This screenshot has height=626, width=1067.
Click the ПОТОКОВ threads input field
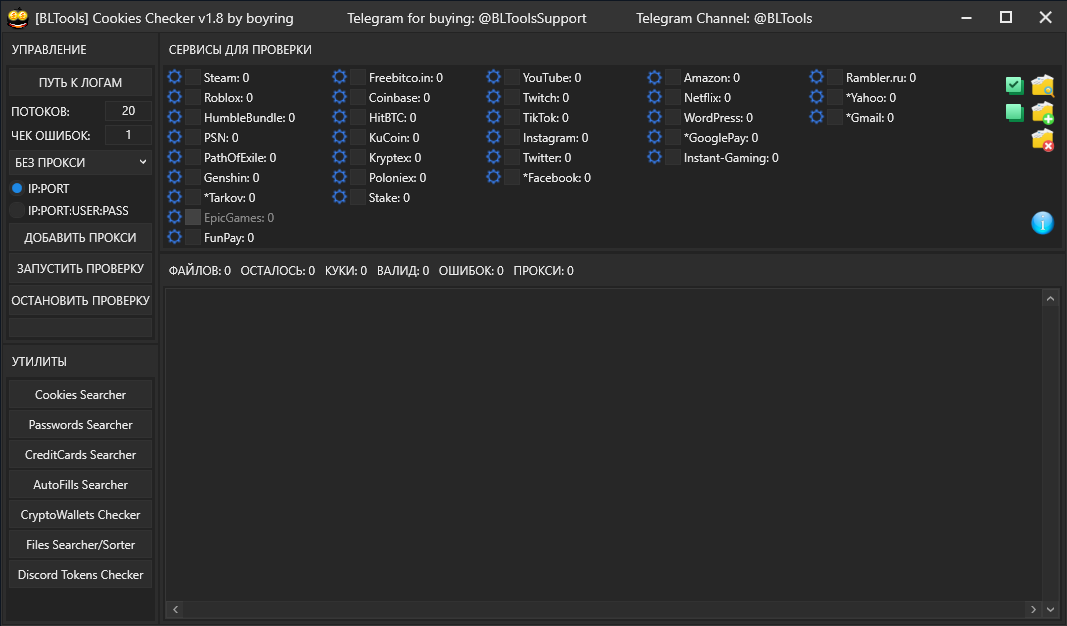tap(128, 111)
